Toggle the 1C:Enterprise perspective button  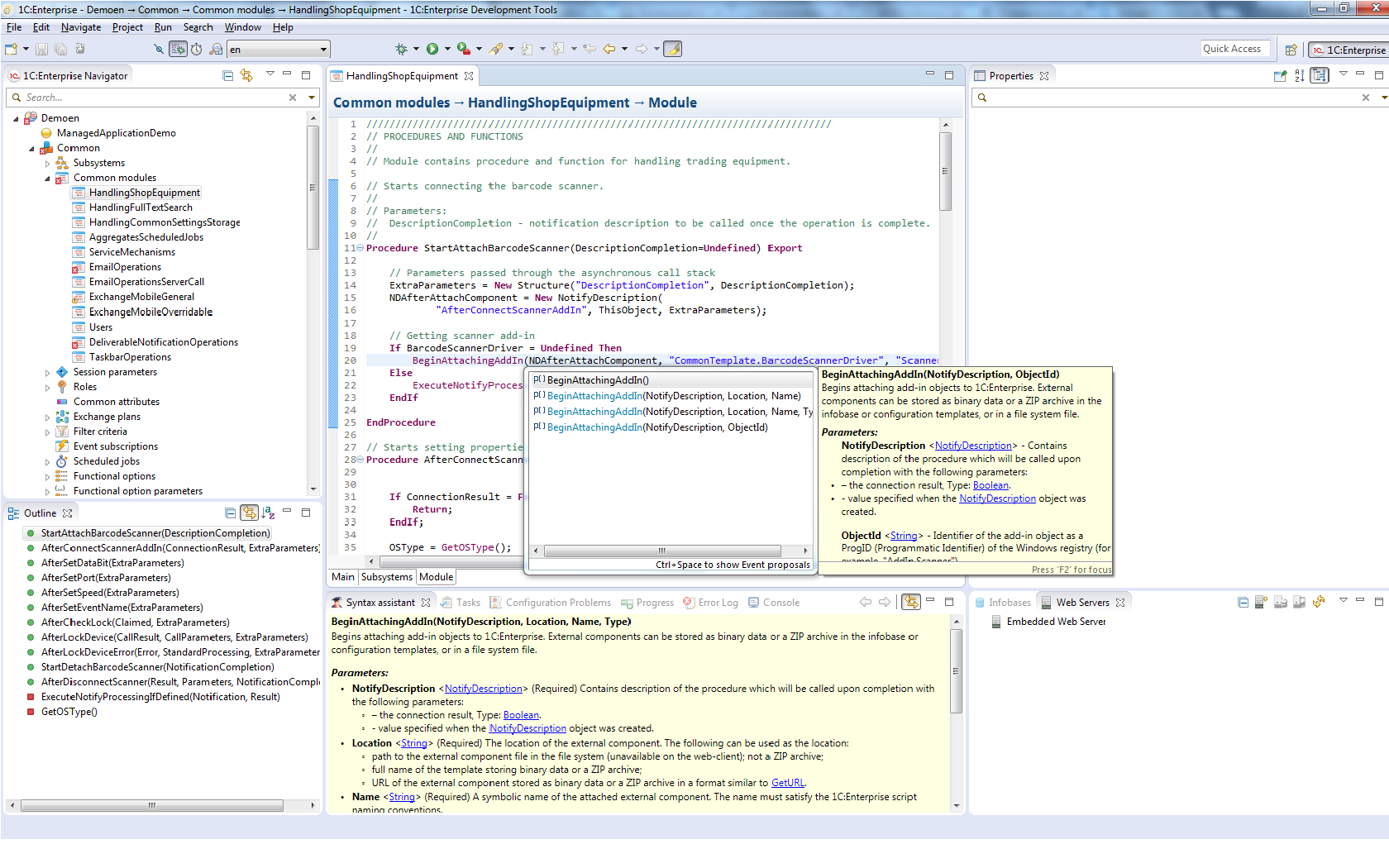(x=1348, y=50)
